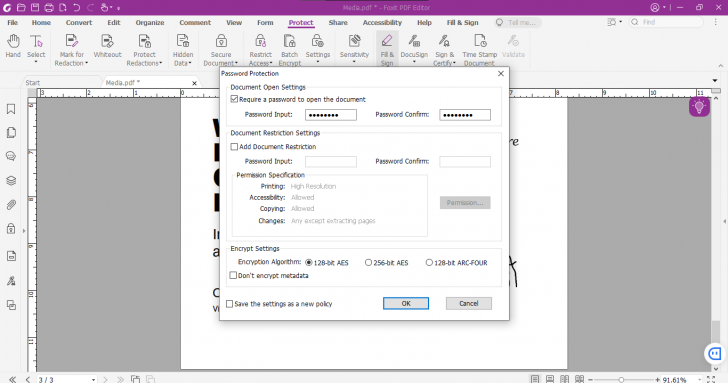This screenshot has height=383, width=728.
Task: Click the Tell me search box
Action: [518, 22]
